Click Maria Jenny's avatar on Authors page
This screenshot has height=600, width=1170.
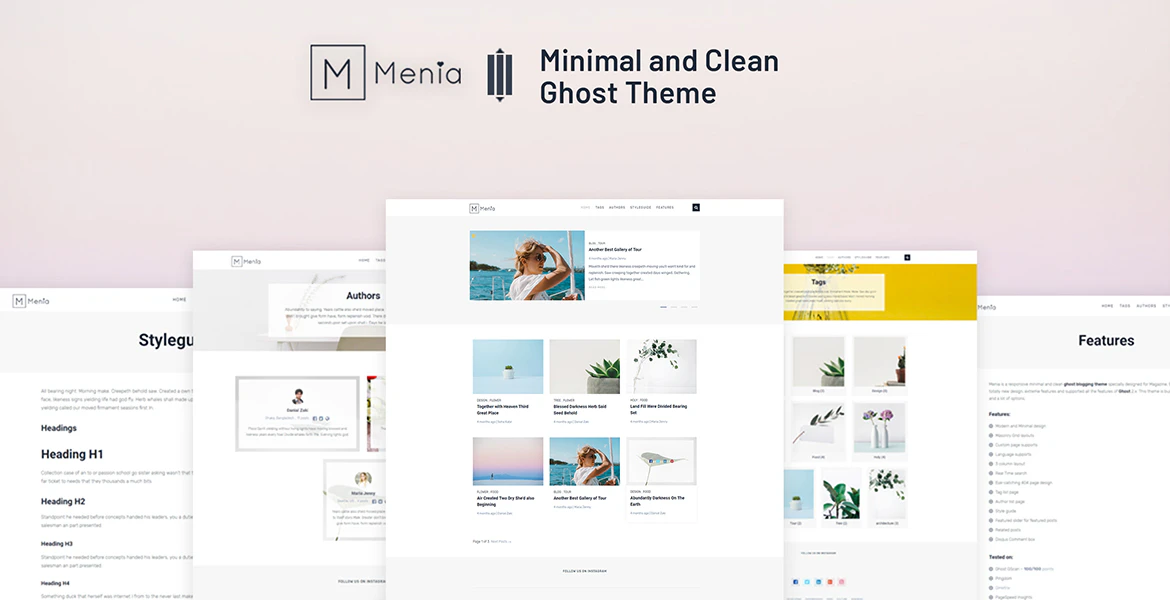coord(363,478)
